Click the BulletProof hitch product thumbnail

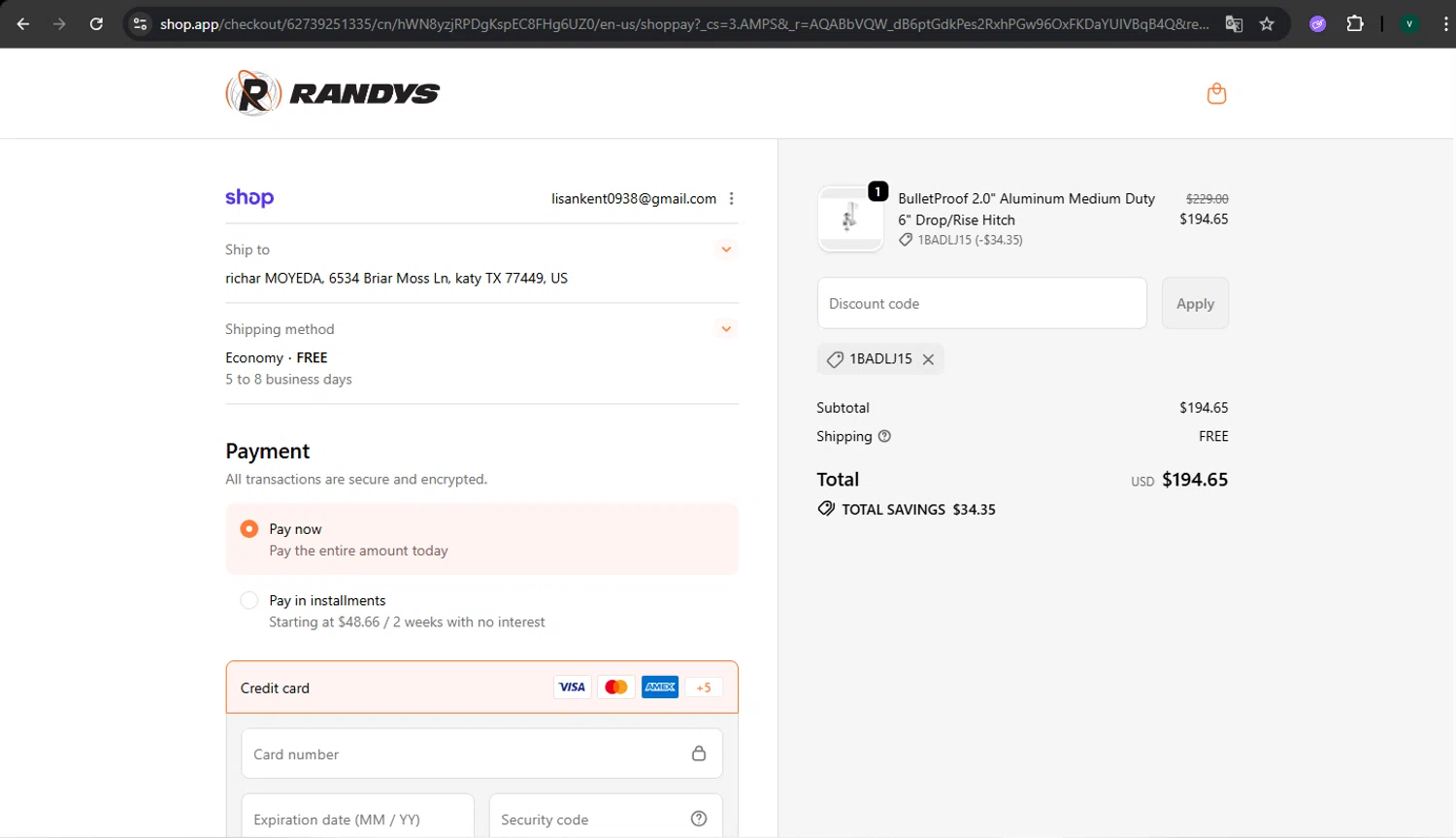[x=850, y=218]
